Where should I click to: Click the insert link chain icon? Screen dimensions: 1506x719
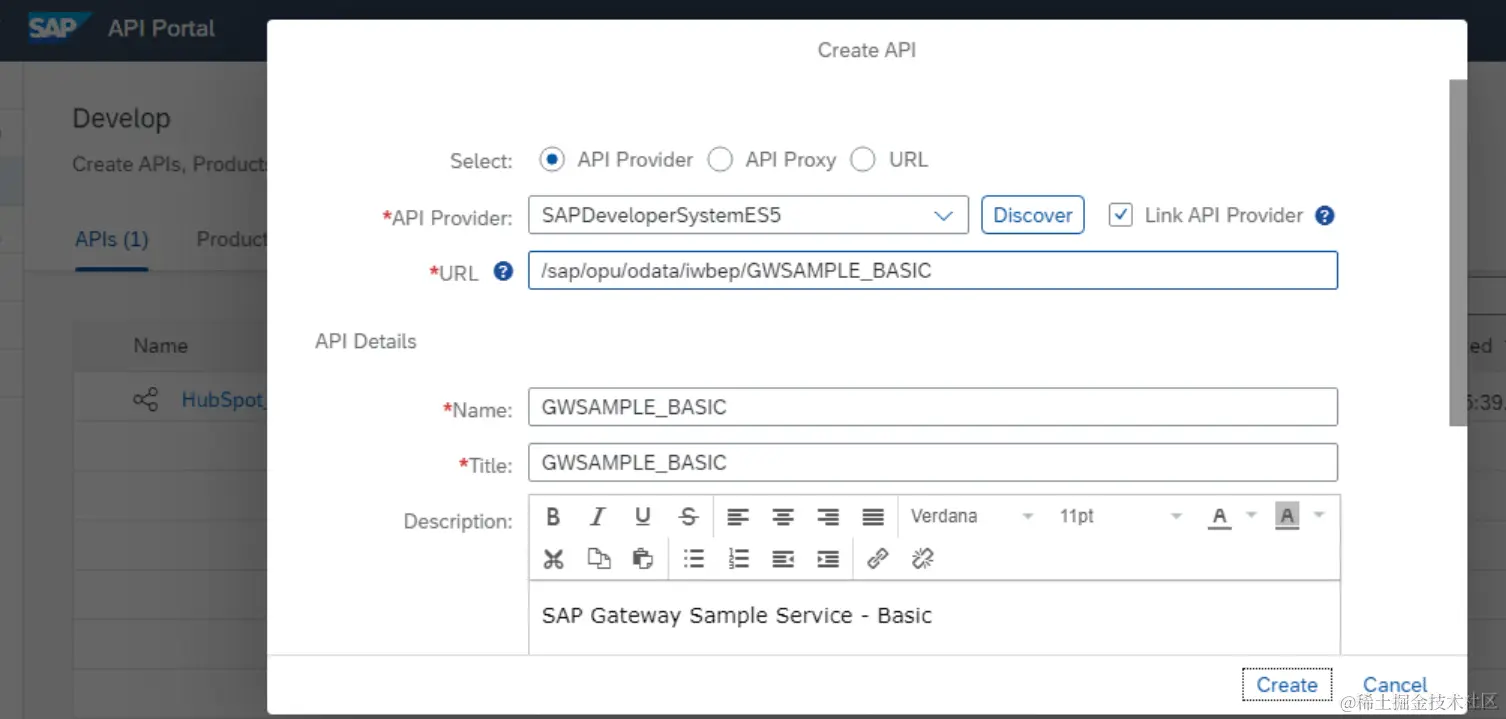point(878,559)
